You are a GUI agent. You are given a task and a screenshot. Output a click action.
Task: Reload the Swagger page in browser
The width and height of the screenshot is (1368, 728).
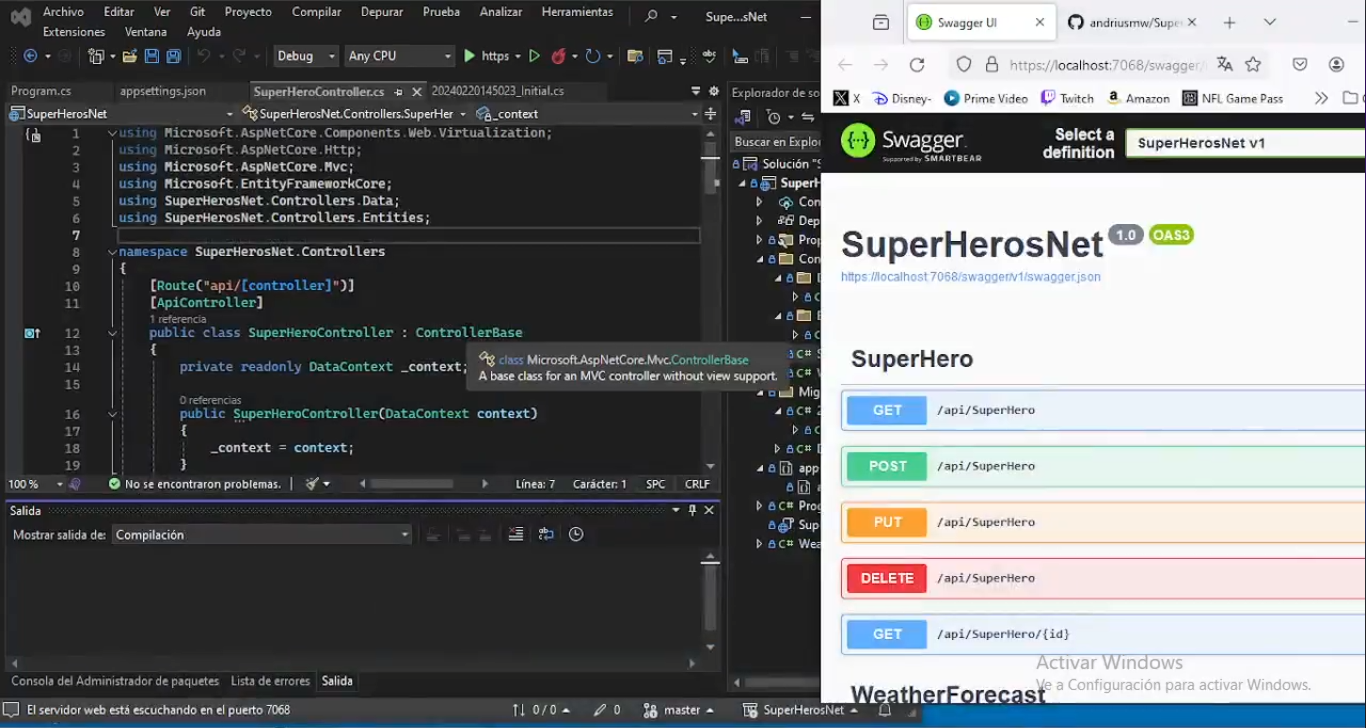(917, 65)
